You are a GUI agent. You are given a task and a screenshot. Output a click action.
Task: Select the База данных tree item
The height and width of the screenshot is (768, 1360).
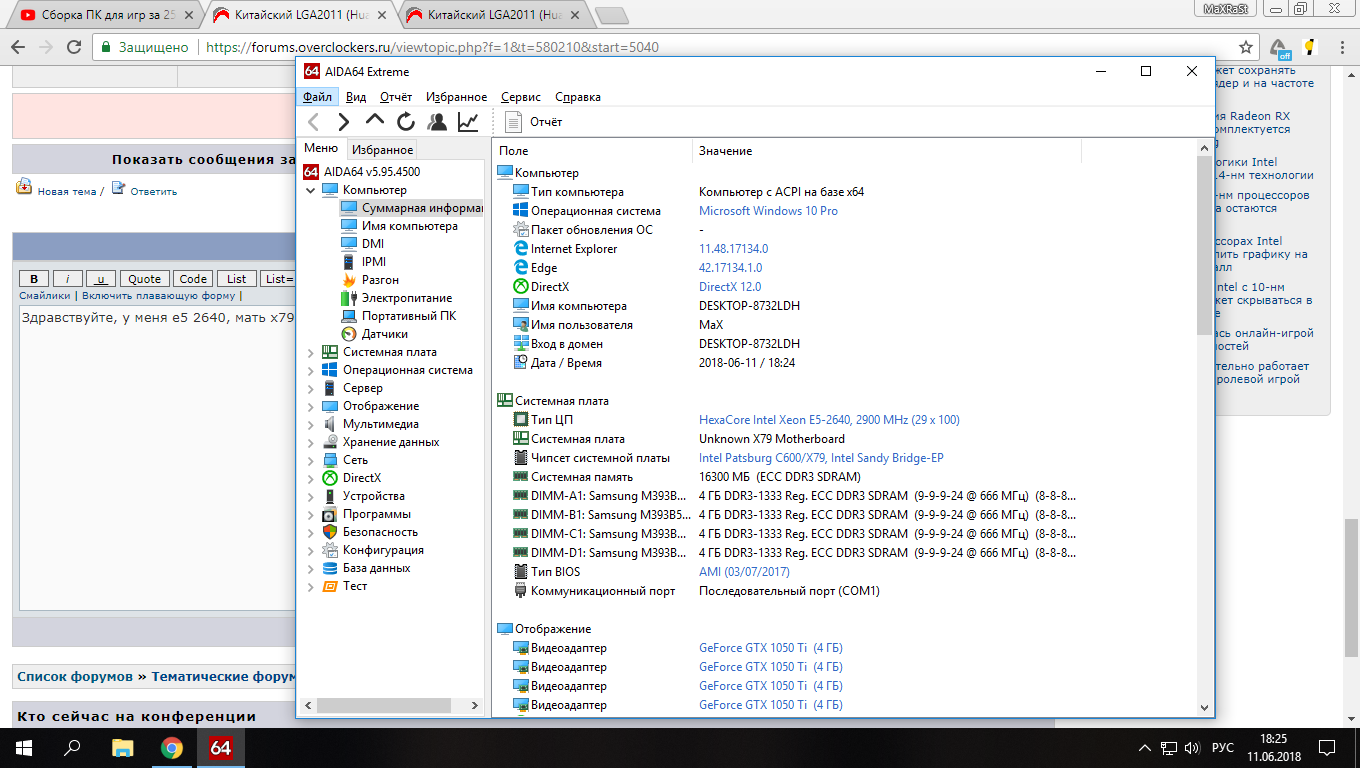pyautogui.click(x=366, y=568)
